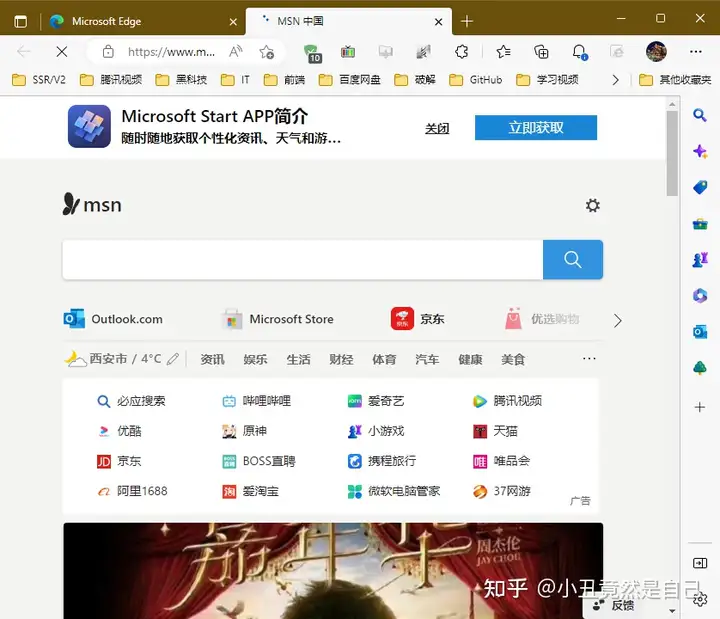
Task: Show more quick links arrow after 优选购物
Action: click(618, 320)
